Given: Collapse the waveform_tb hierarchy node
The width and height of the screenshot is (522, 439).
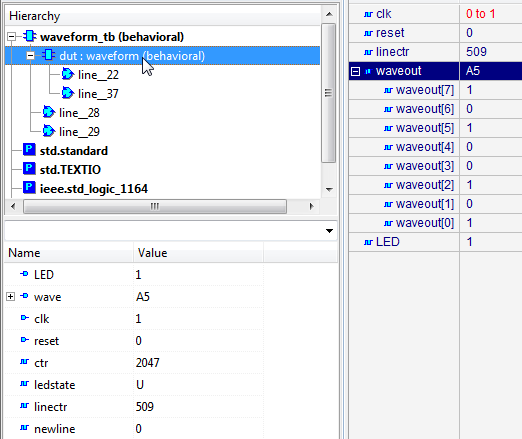Looking at the screenshot, I should (11, 36).
